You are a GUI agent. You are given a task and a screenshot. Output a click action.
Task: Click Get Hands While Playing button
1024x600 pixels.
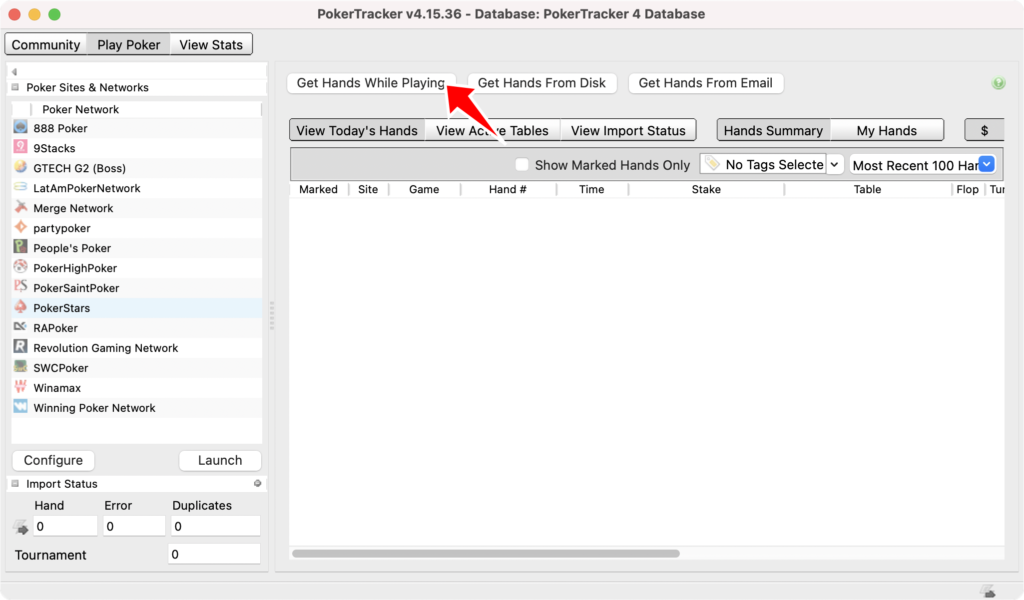[x=371, y=83]
